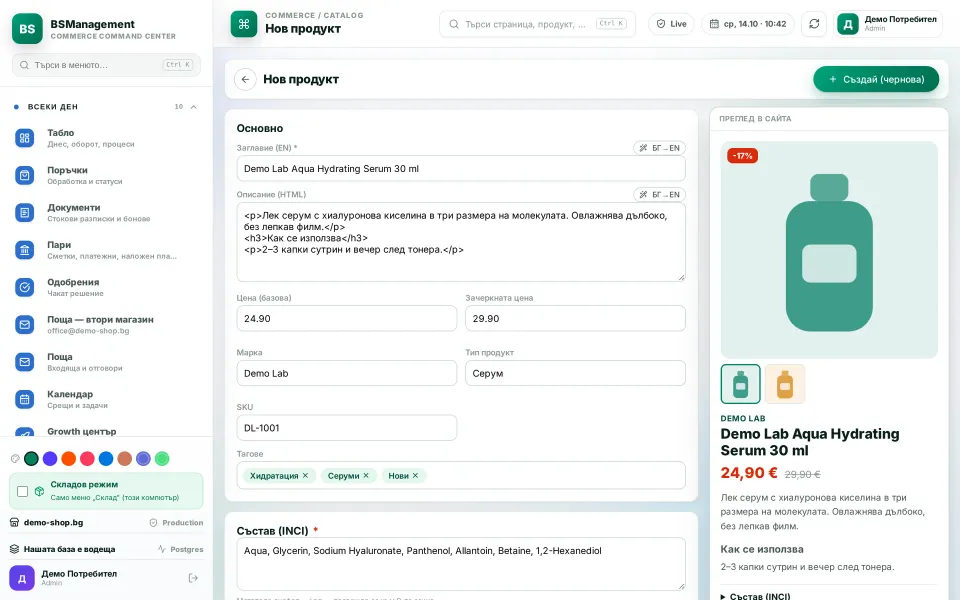Viewport: 960px width, 600px height.
Task: Select the brown theme swatch
Action: [125, 459]
